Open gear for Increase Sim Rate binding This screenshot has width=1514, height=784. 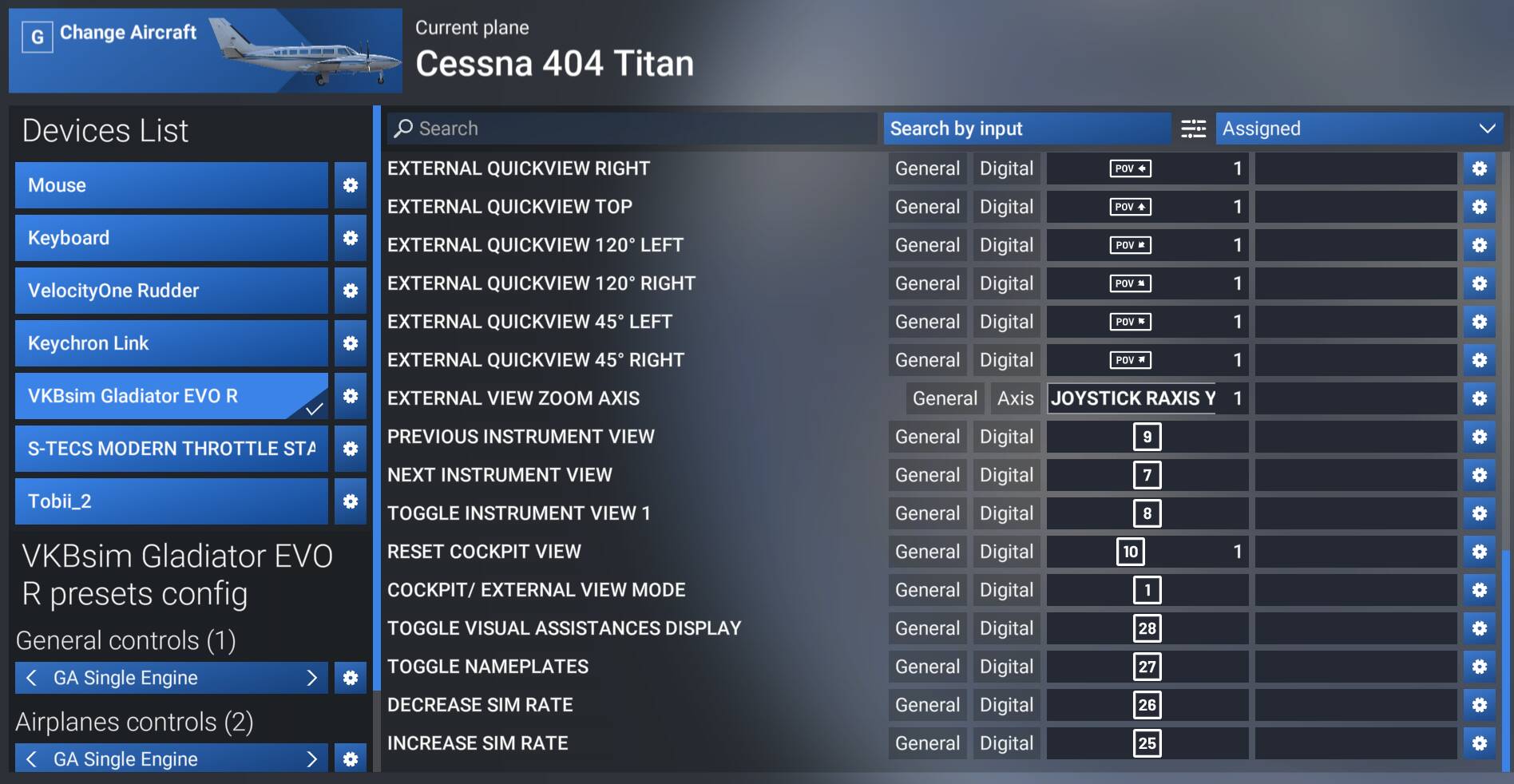coord(1479,743)
